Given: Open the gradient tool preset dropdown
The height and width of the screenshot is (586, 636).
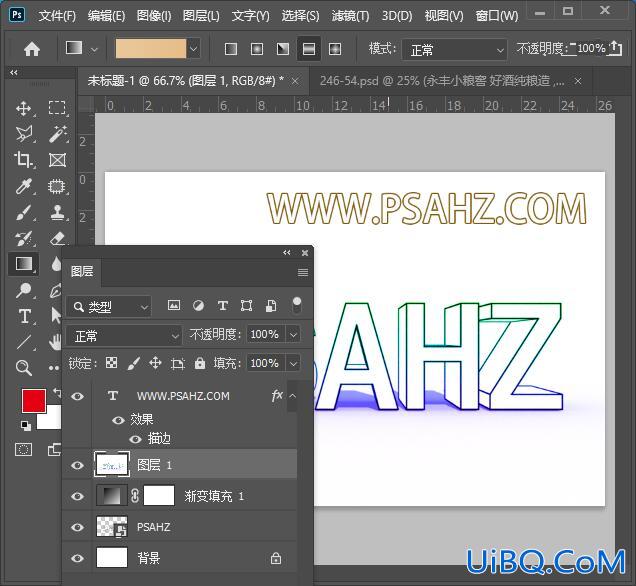Looking at the screenshot, I should coord(94,49).
